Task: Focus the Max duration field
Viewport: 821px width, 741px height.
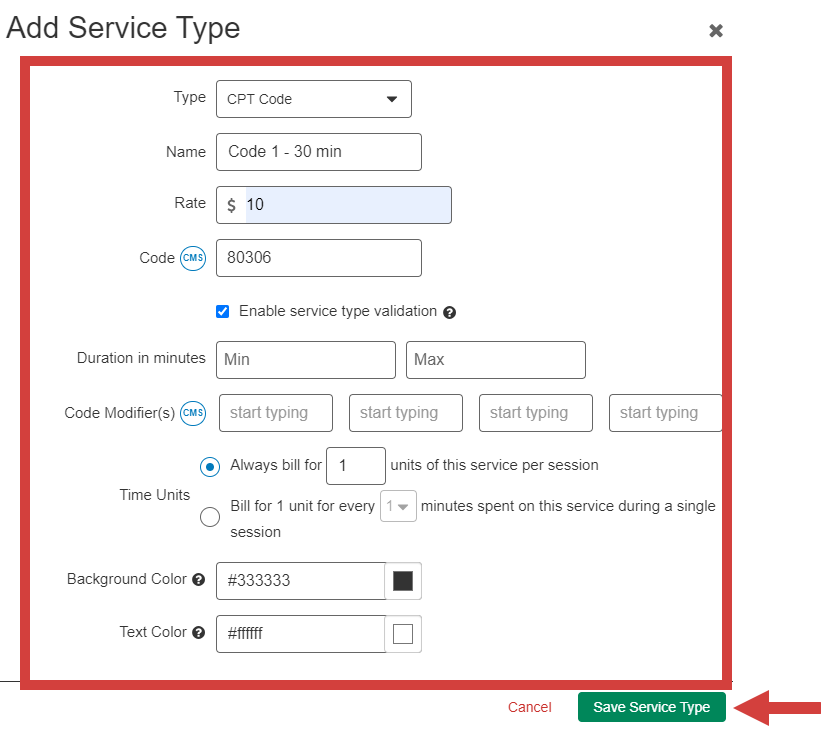Action: click(x=495, y=360)
